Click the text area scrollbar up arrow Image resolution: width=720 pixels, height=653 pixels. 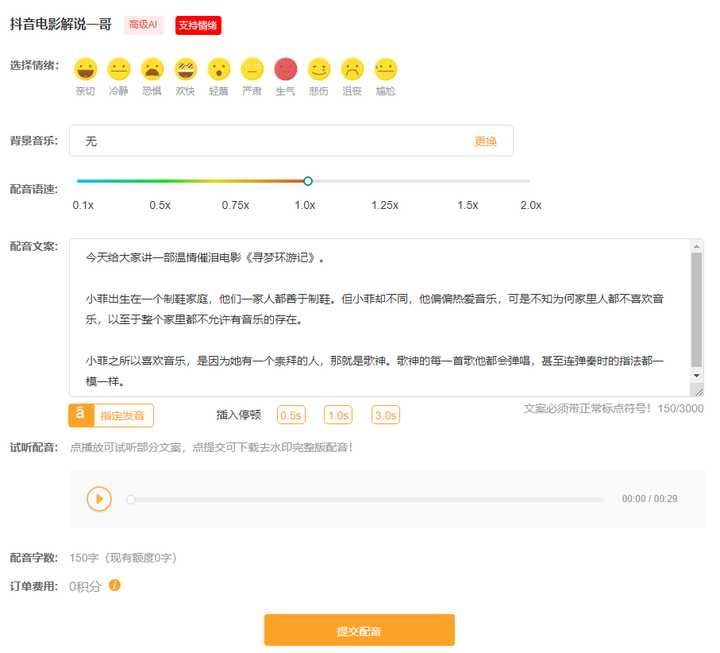pyautogui.click(x=697, y=246)
